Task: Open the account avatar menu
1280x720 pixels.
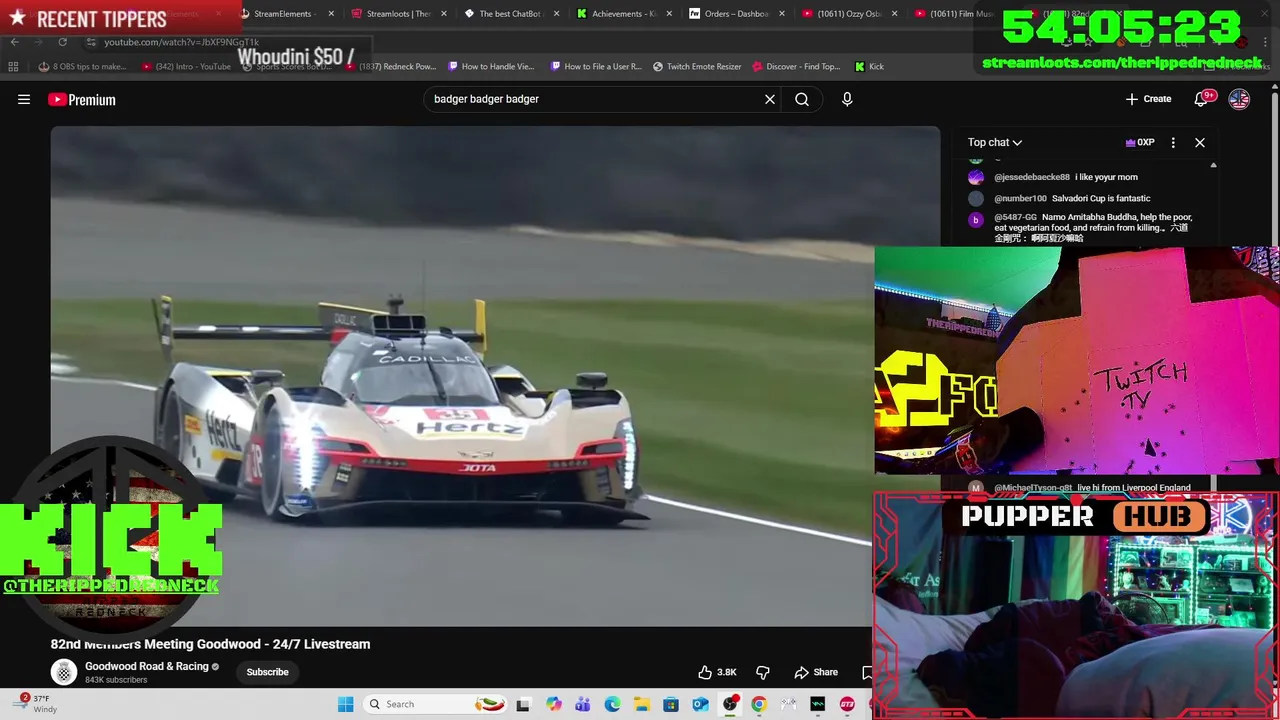Action: pyautogui.click(x=1239, y=99)
